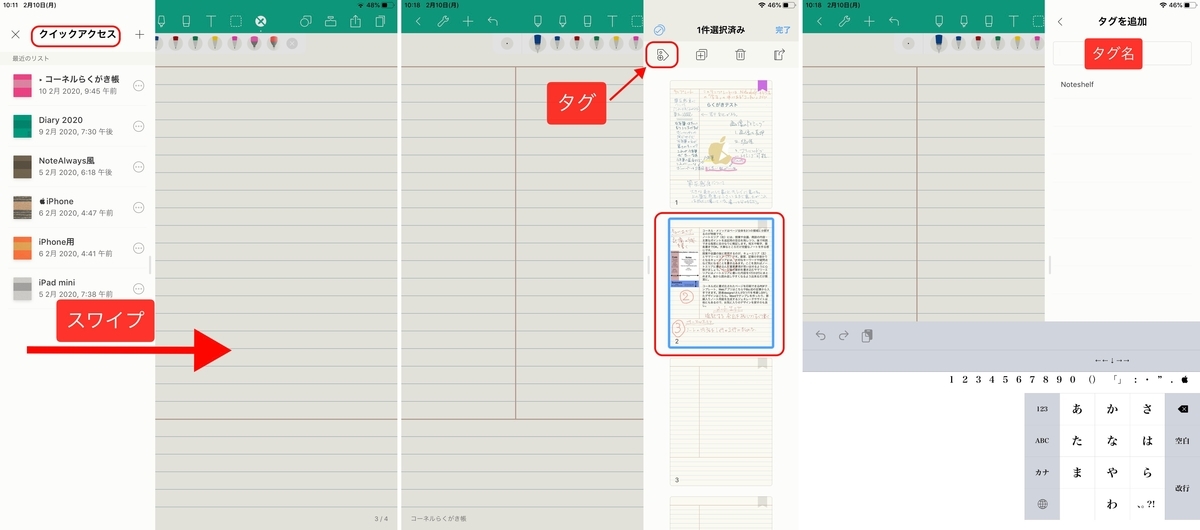Open the NoteAlways風 notebook
Viewport: 1200px width, 530px height.
click(79, 167)
